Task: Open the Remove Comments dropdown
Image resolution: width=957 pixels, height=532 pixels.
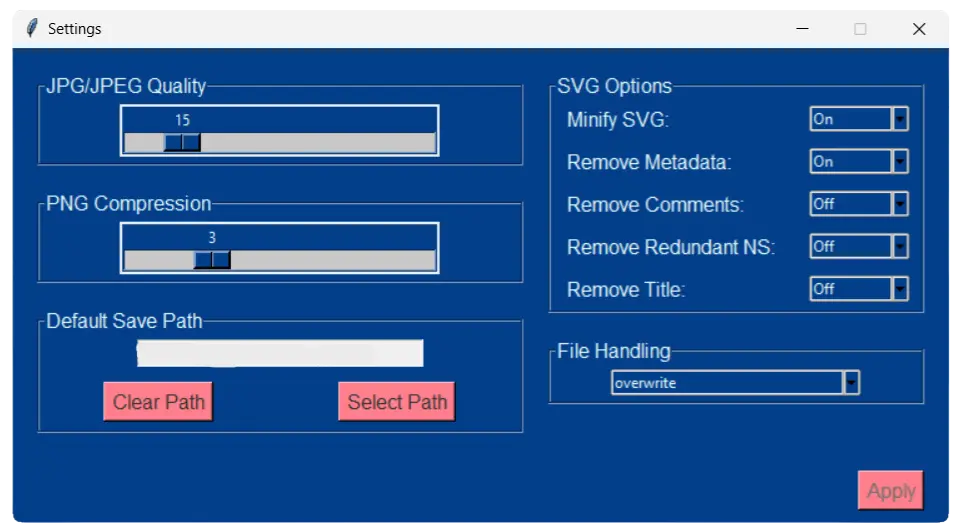Action: click(859, 204)
